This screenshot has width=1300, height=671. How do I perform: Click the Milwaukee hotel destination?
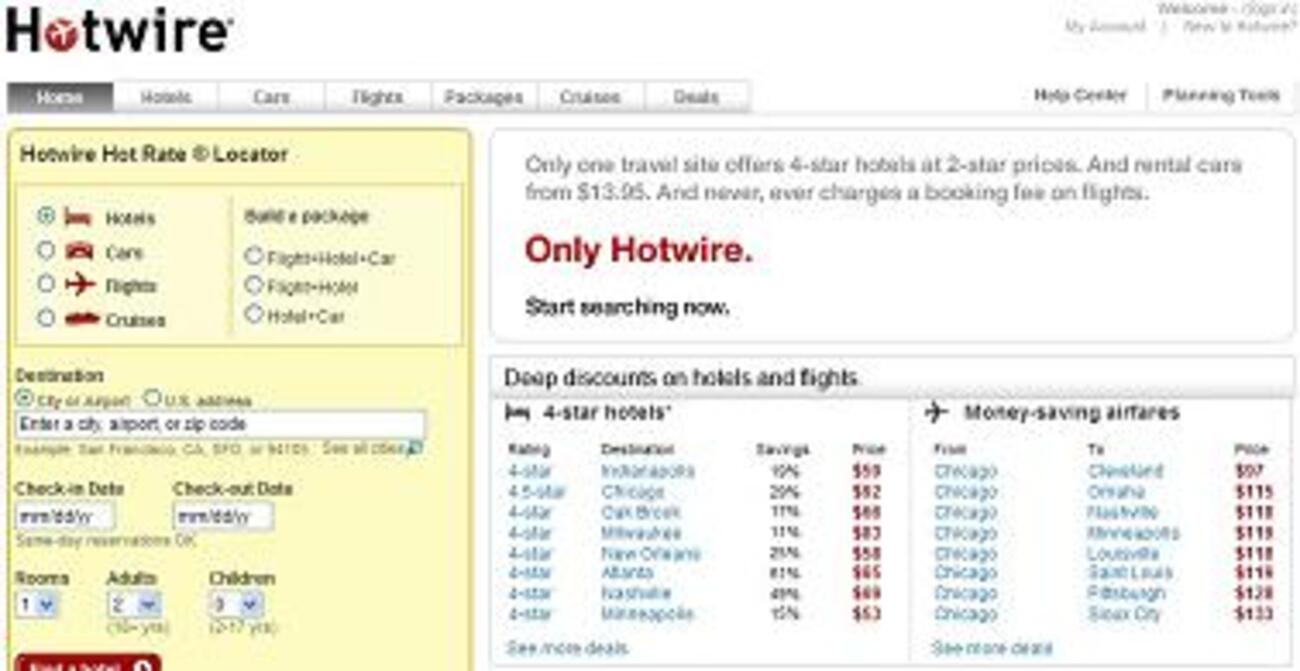(x=641, y=533)
